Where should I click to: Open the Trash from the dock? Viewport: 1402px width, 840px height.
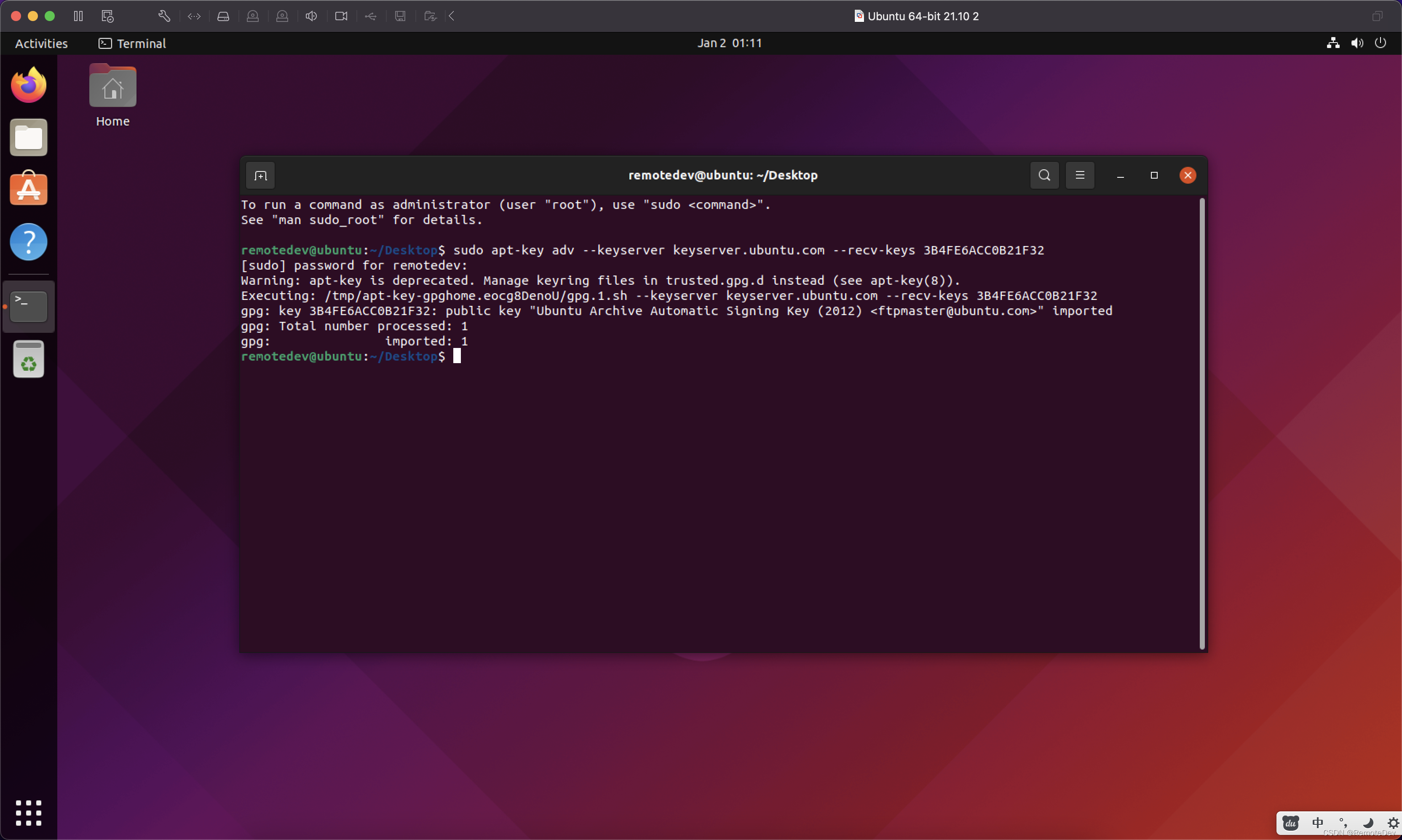(28, 359)
